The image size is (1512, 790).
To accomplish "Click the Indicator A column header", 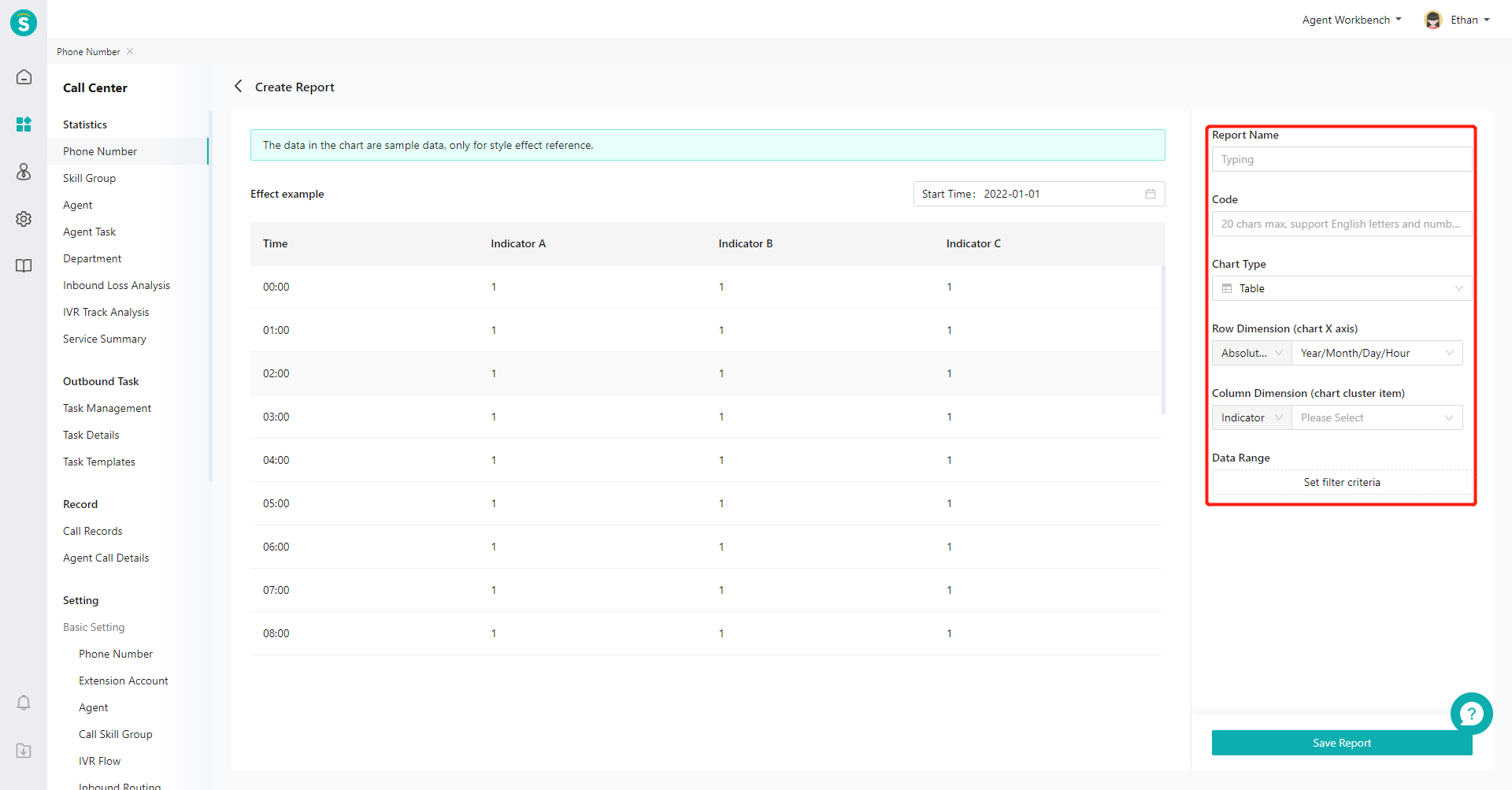I will (x=518, y=243).
